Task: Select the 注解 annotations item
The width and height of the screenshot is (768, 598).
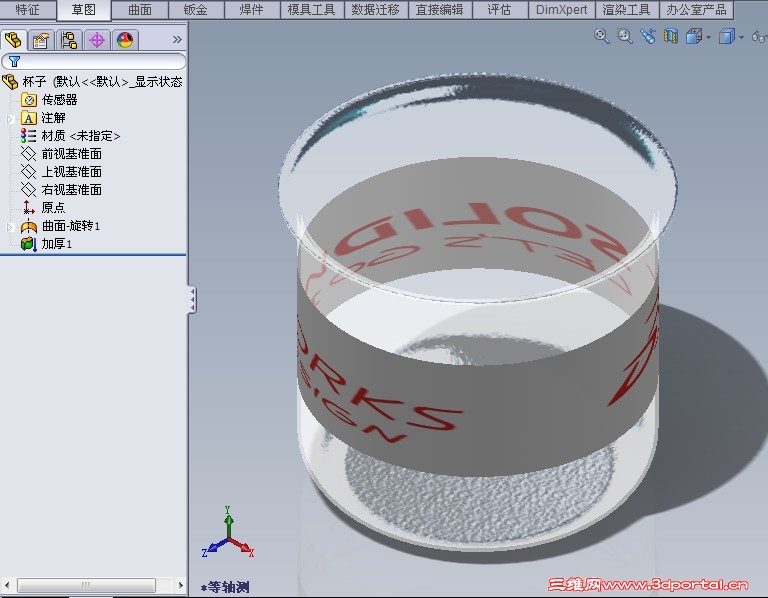Action: pos(43,118)
